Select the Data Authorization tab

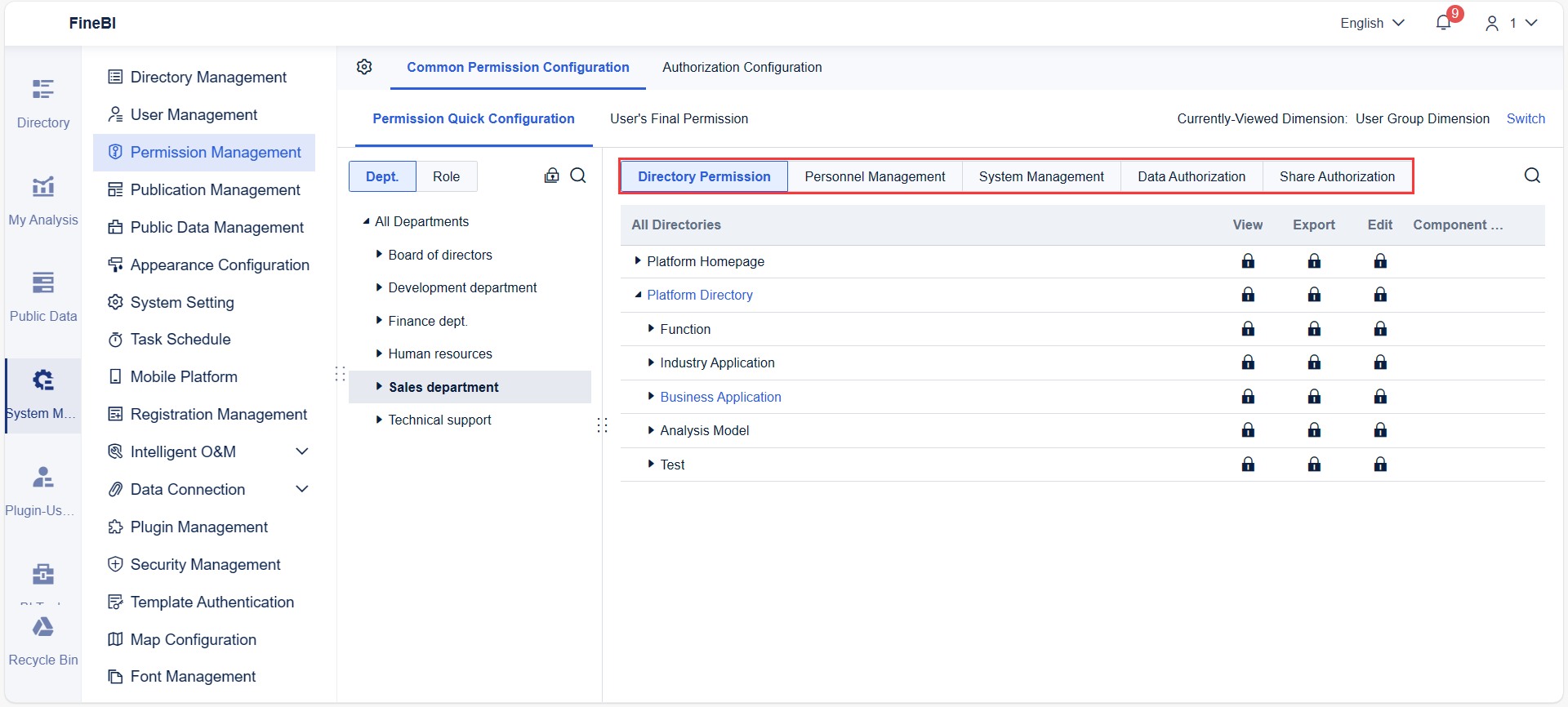tap(1192, 176)
